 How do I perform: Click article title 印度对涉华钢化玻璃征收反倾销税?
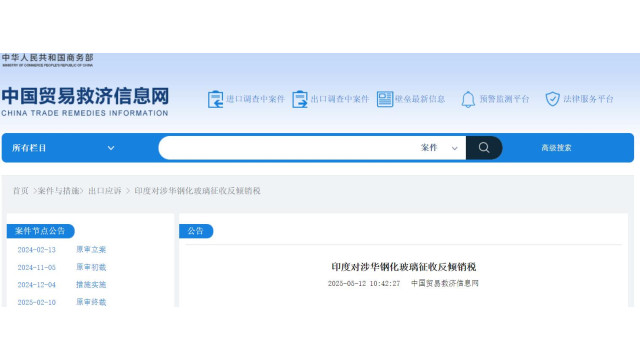404,267
